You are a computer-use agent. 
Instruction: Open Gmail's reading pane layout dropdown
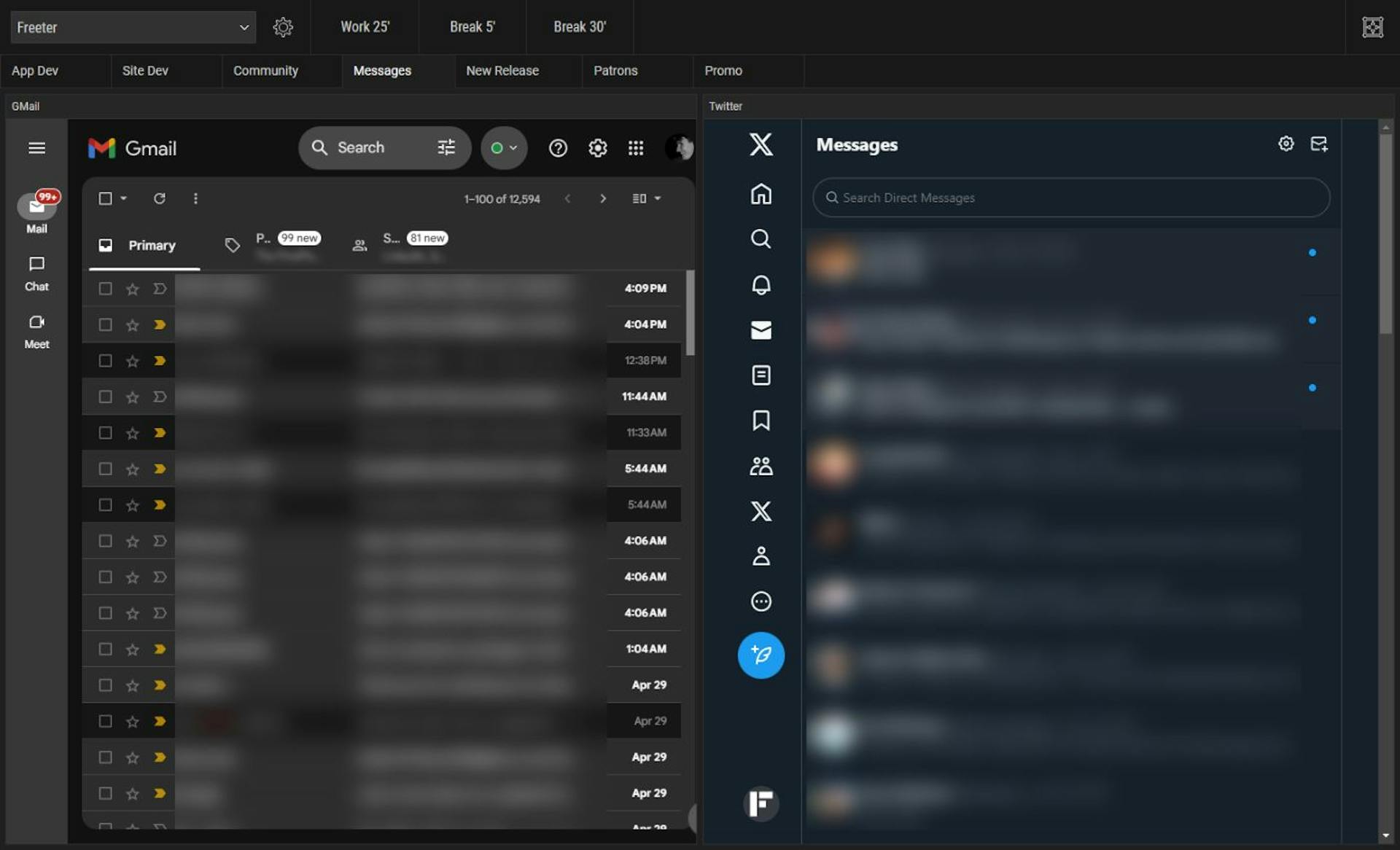646,198
